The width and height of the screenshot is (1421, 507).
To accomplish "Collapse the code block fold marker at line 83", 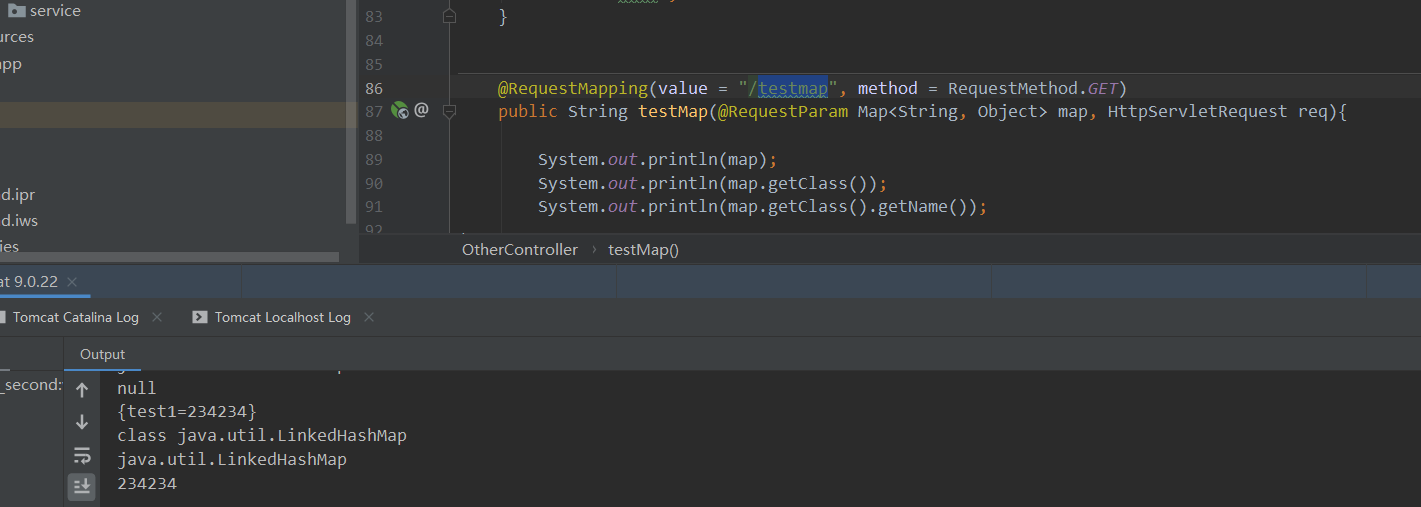I will [x=449, y=17].
